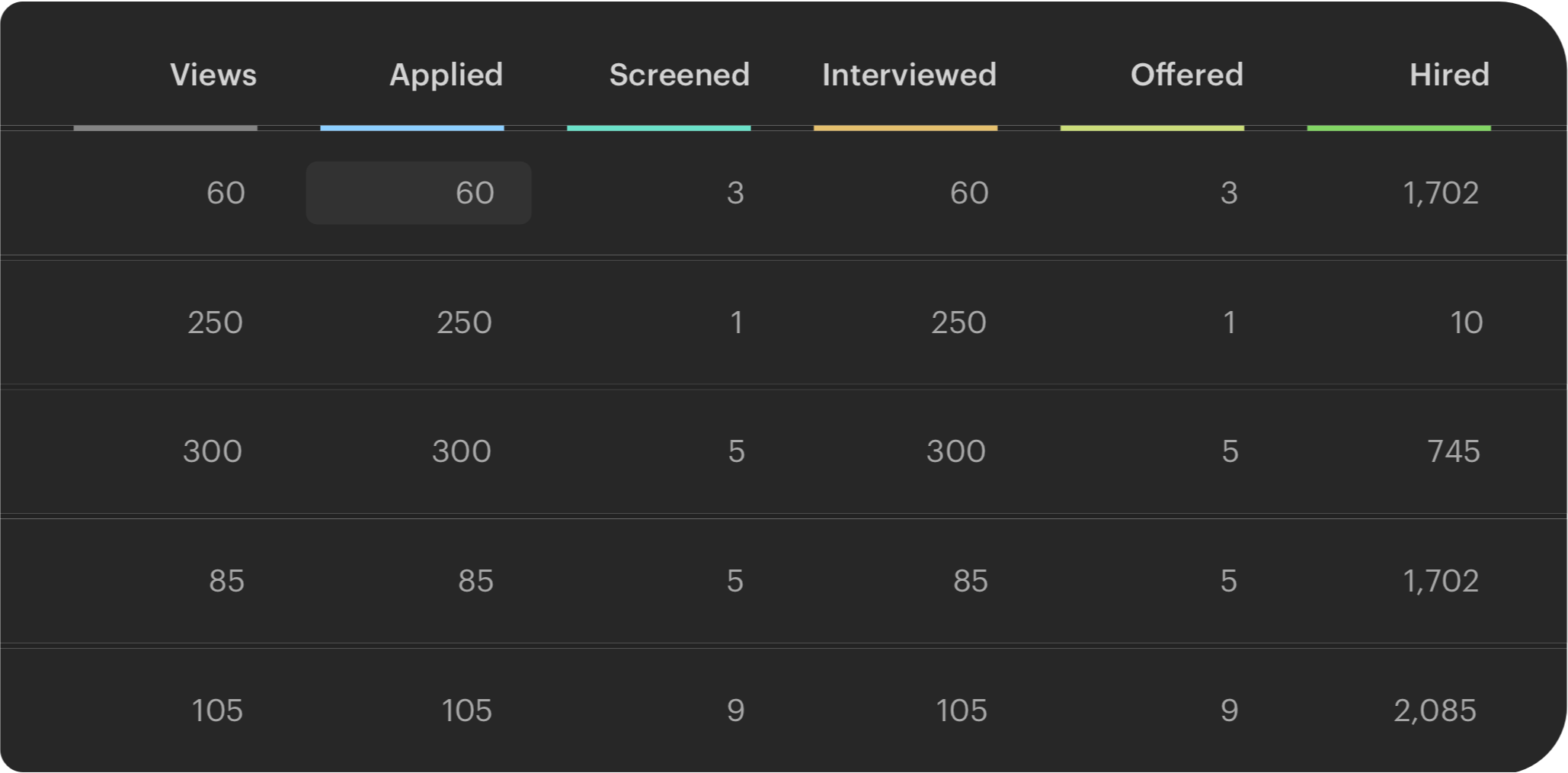Click the green bar under Hired
Image resolution: width=1568 pixels, height=773 pixels.
click(x=1399, y=128)
